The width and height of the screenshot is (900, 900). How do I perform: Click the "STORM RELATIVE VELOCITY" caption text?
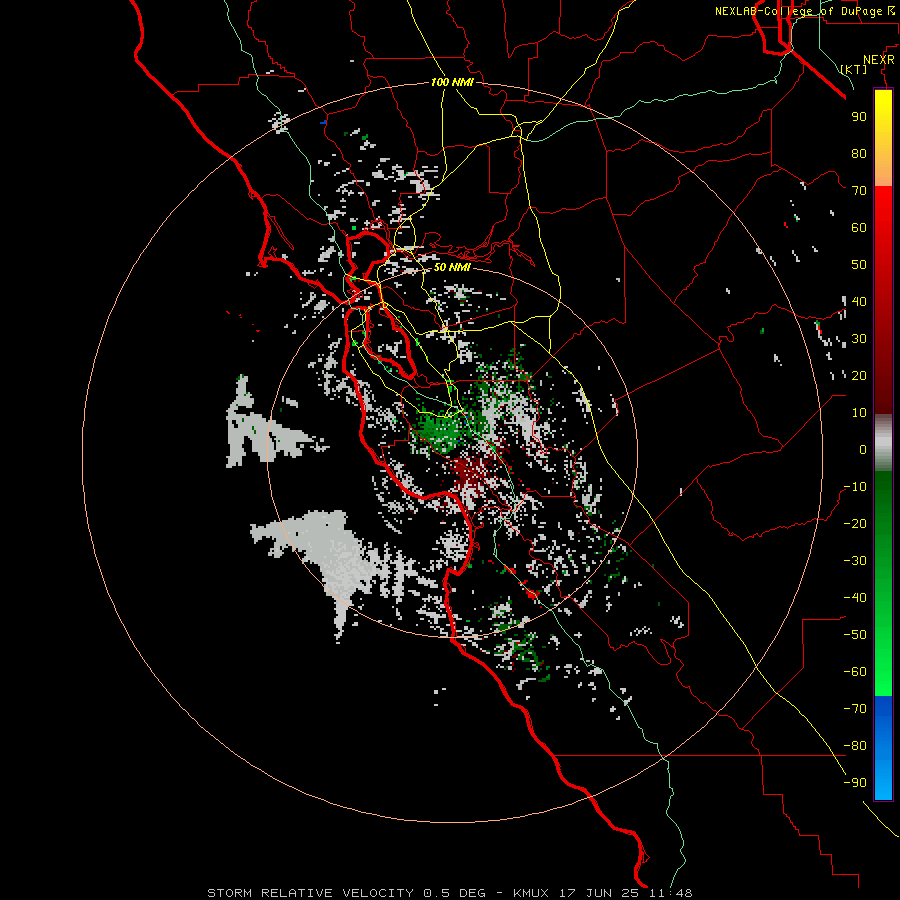(310, 893)
